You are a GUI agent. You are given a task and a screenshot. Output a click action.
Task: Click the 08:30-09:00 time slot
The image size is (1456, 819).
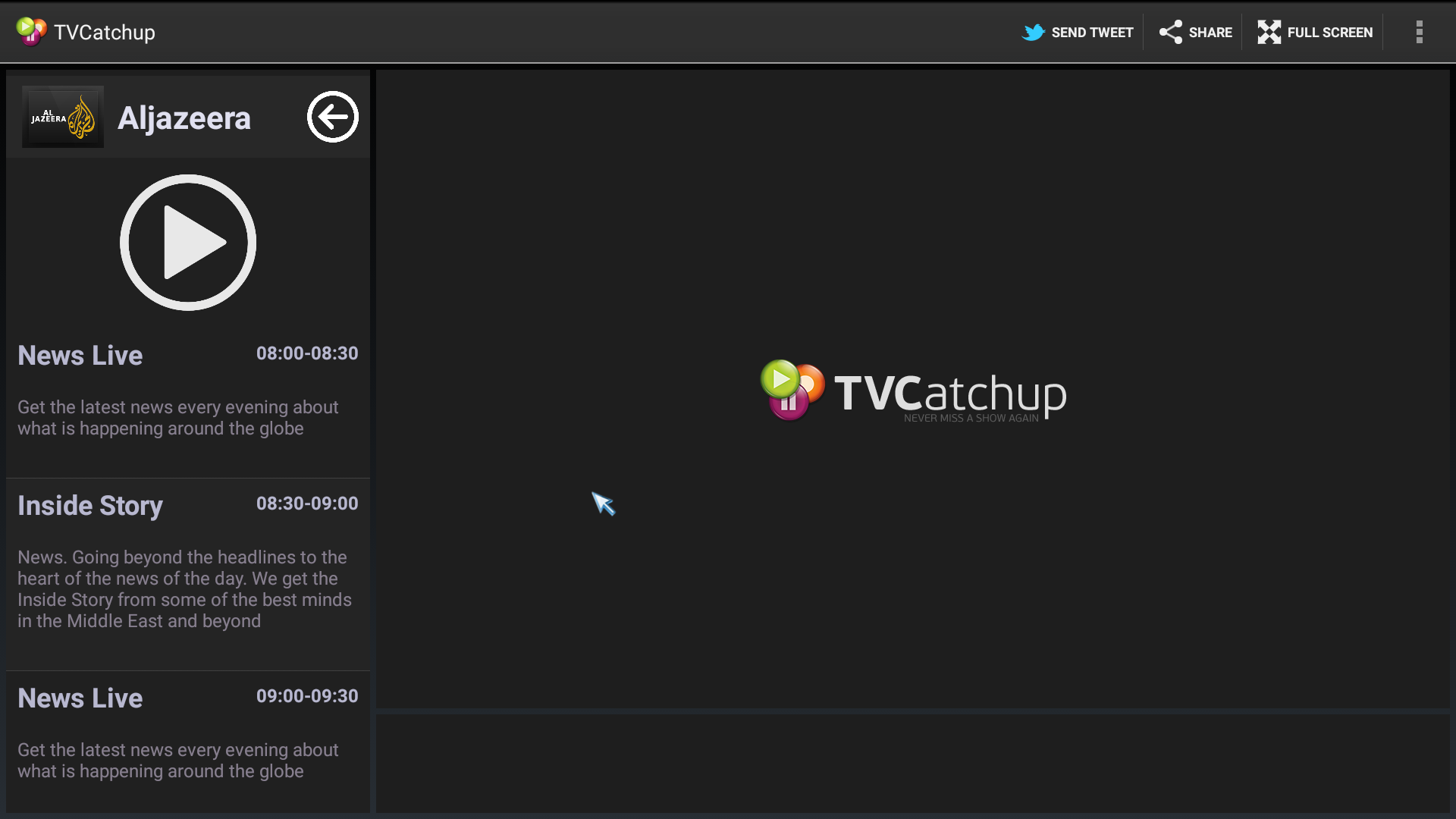click(307, 504)
